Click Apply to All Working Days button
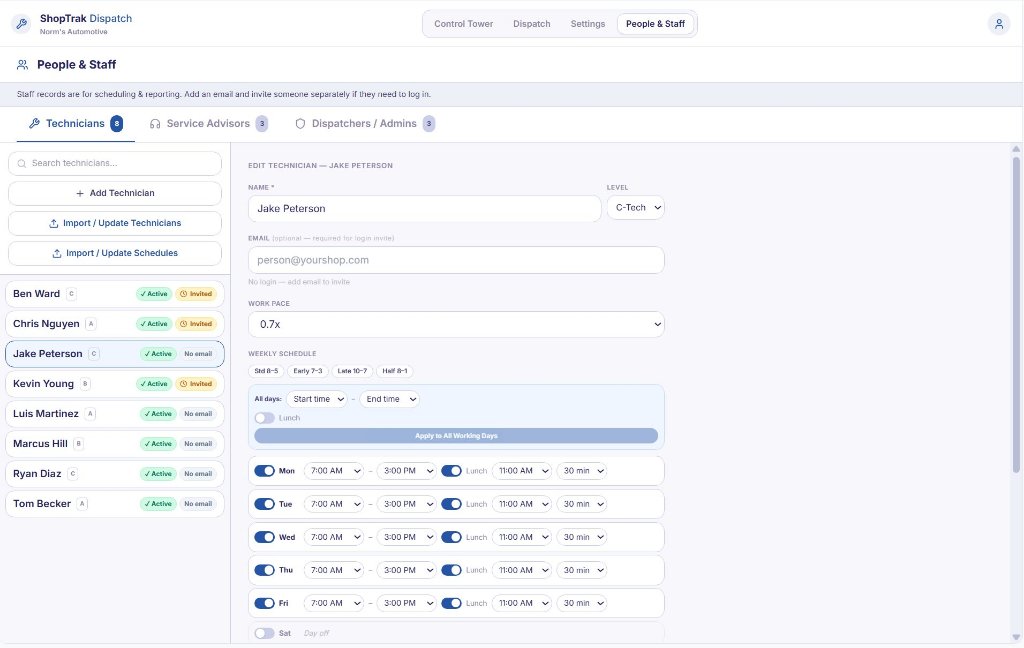1024x648 pixels. [x=456, y=436]
